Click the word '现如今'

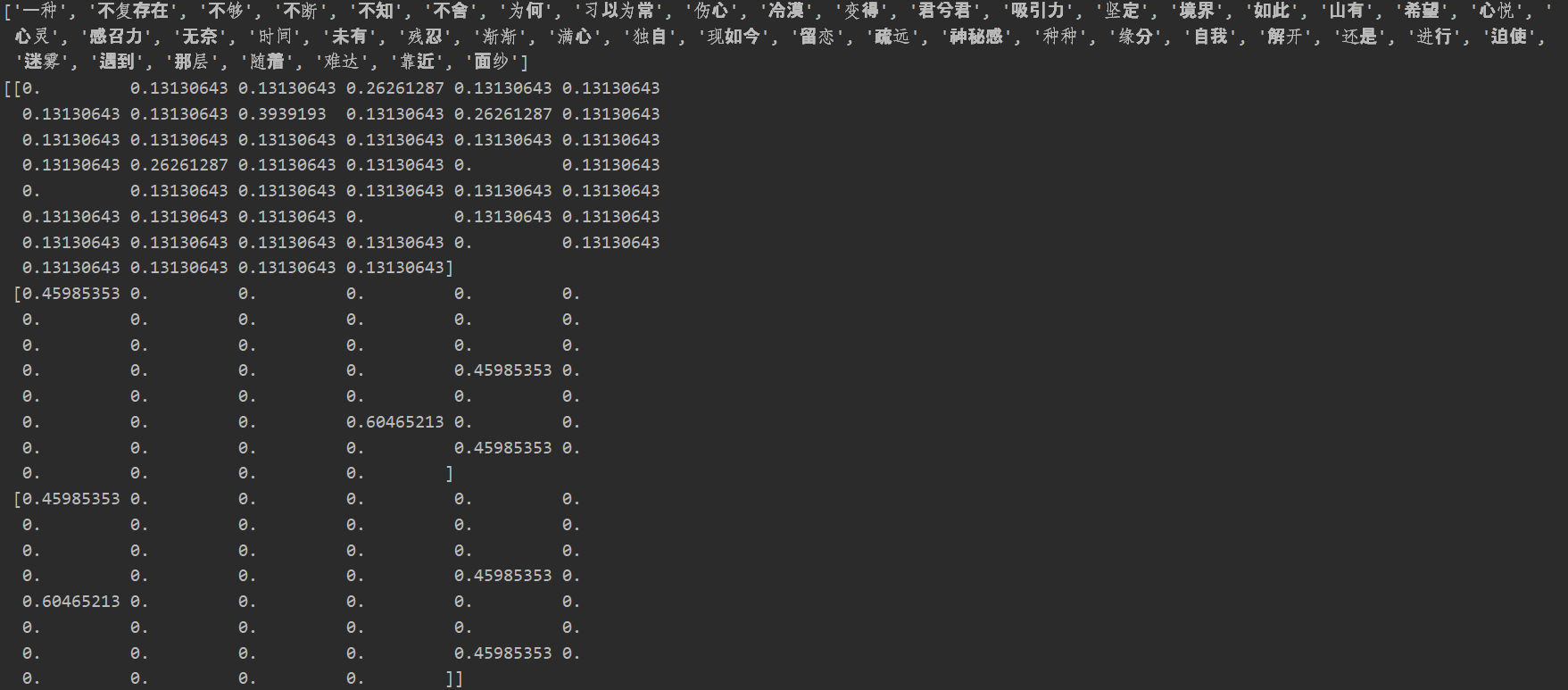click(x=734, y=37)
